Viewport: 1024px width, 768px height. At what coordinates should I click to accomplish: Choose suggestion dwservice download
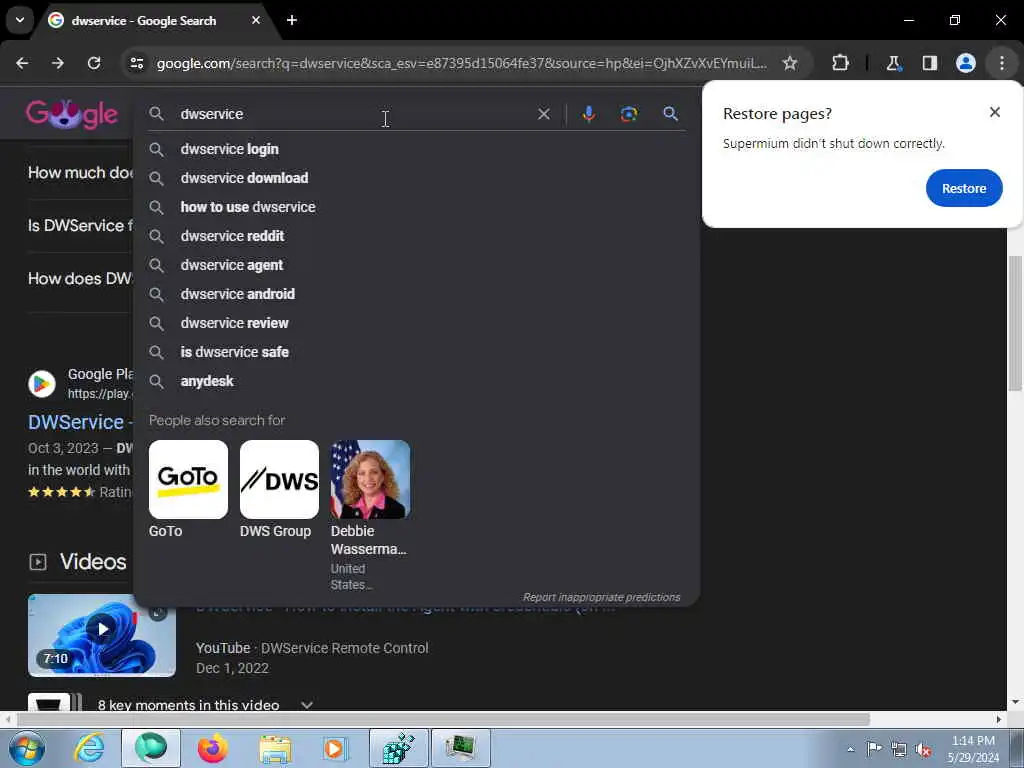pos(416,178)
